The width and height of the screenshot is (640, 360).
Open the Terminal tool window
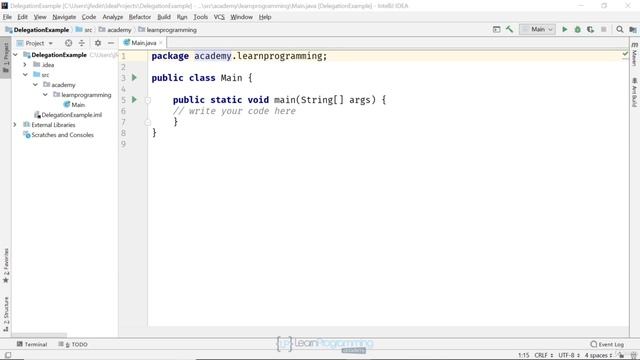pyautogui.click(x=32, y=344)
